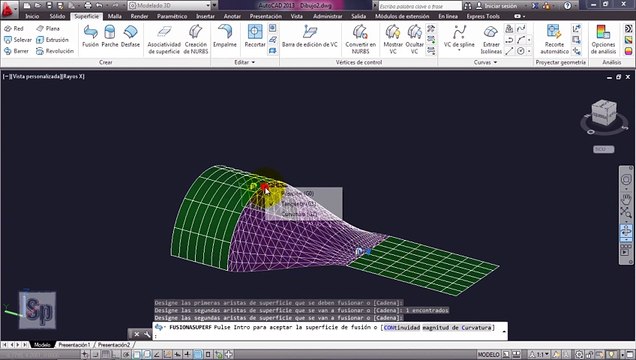The image size is (636, 360).
Task: Choose the Red network surface tool
Action: (x=14, y=28)
